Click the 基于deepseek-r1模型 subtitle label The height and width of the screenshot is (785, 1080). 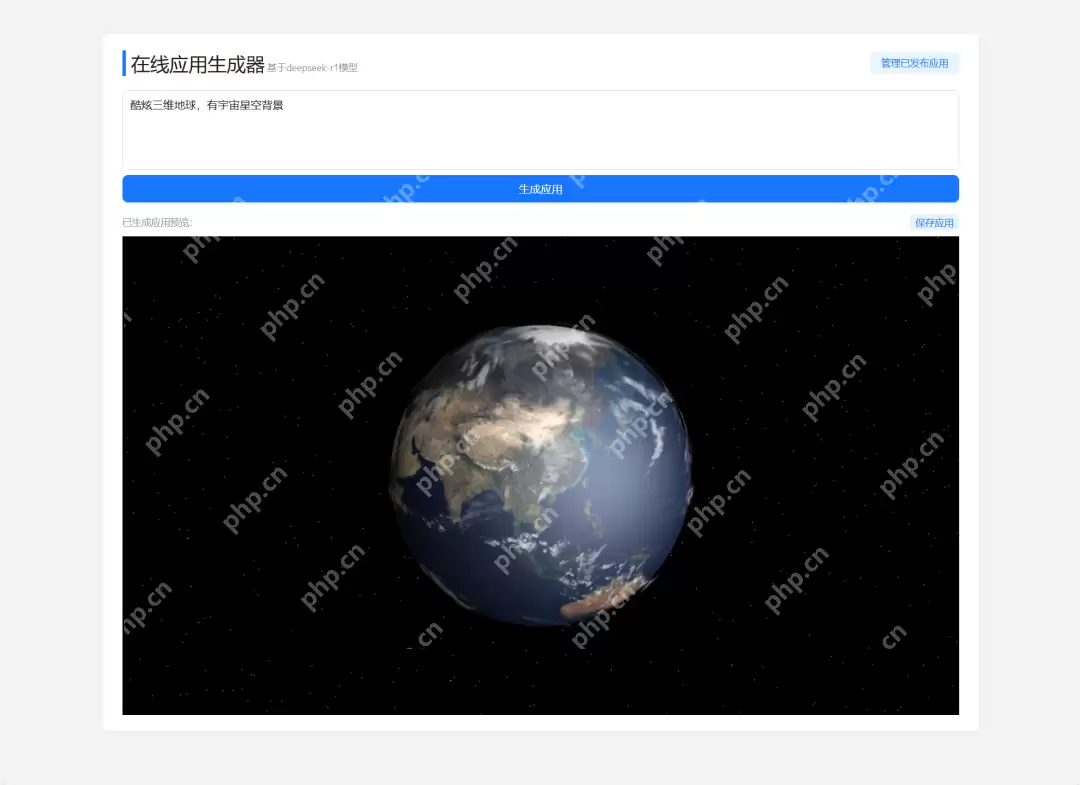coord(311,68)
